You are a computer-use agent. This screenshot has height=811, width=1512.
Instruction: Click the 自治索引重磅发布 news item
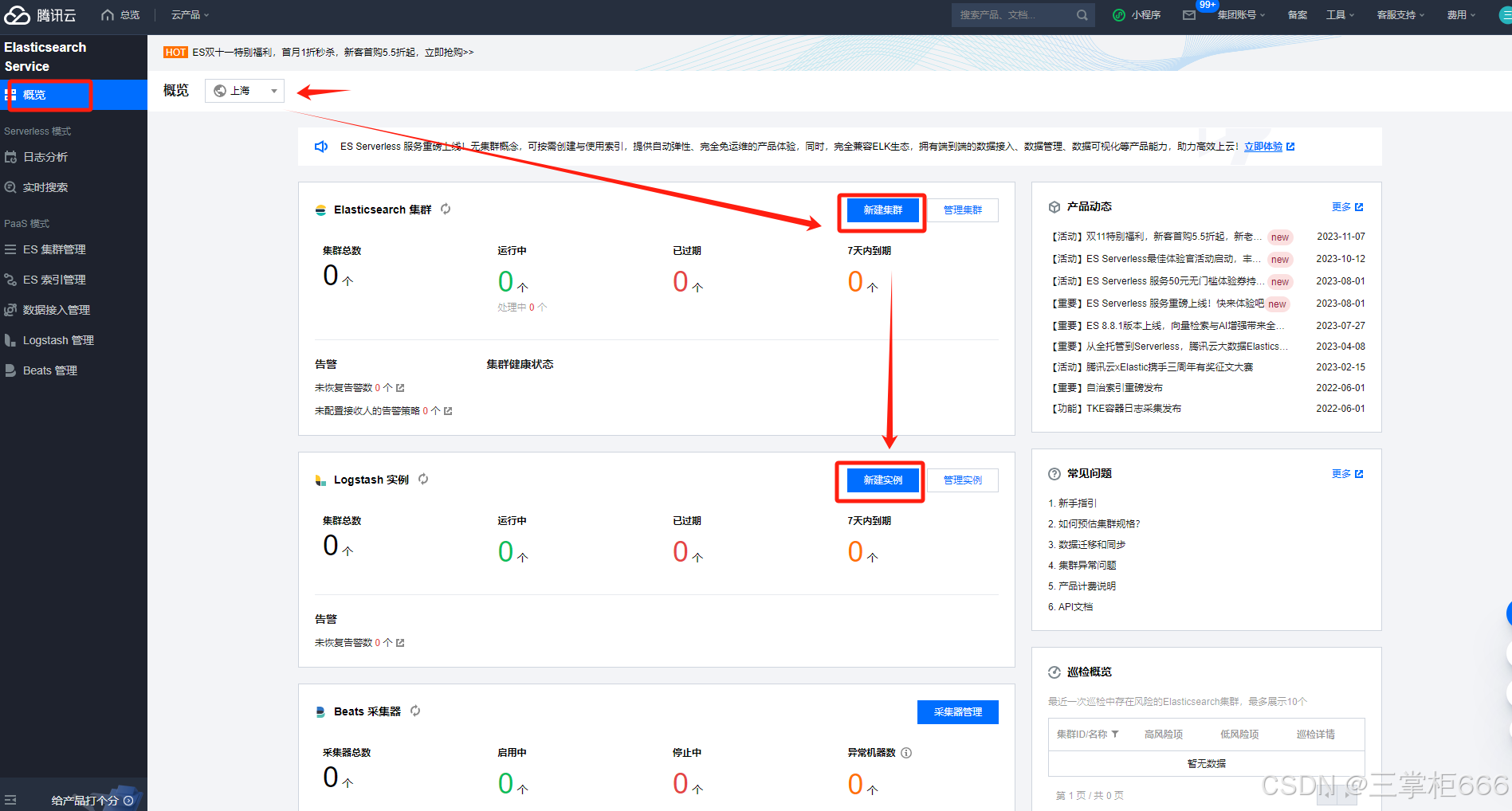point(1106,388)
